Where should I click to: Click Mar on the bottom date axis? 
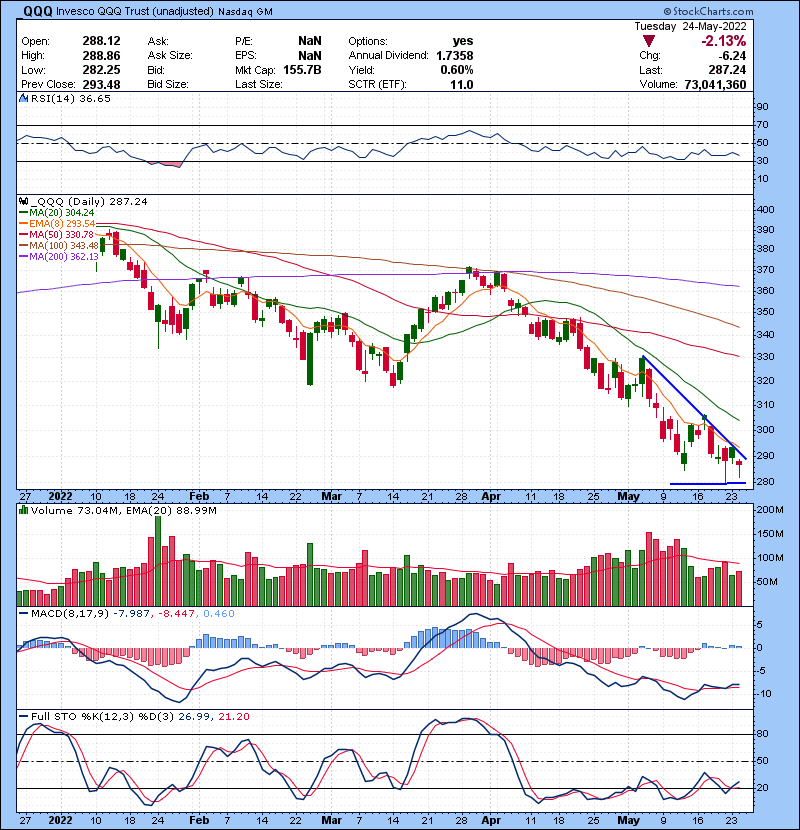coord(331,820)
